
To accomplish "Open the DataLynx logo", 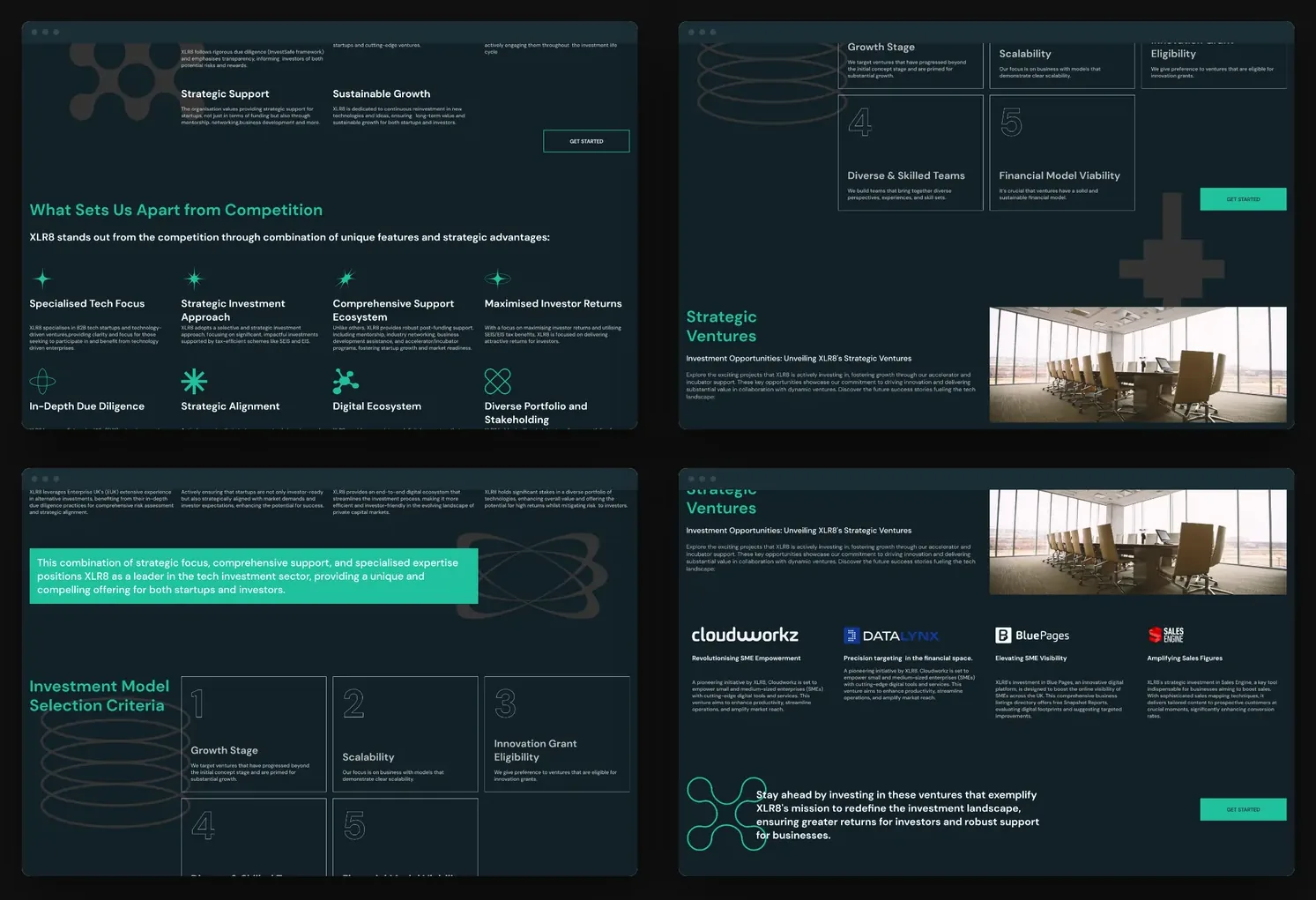I will click(891, 636).
